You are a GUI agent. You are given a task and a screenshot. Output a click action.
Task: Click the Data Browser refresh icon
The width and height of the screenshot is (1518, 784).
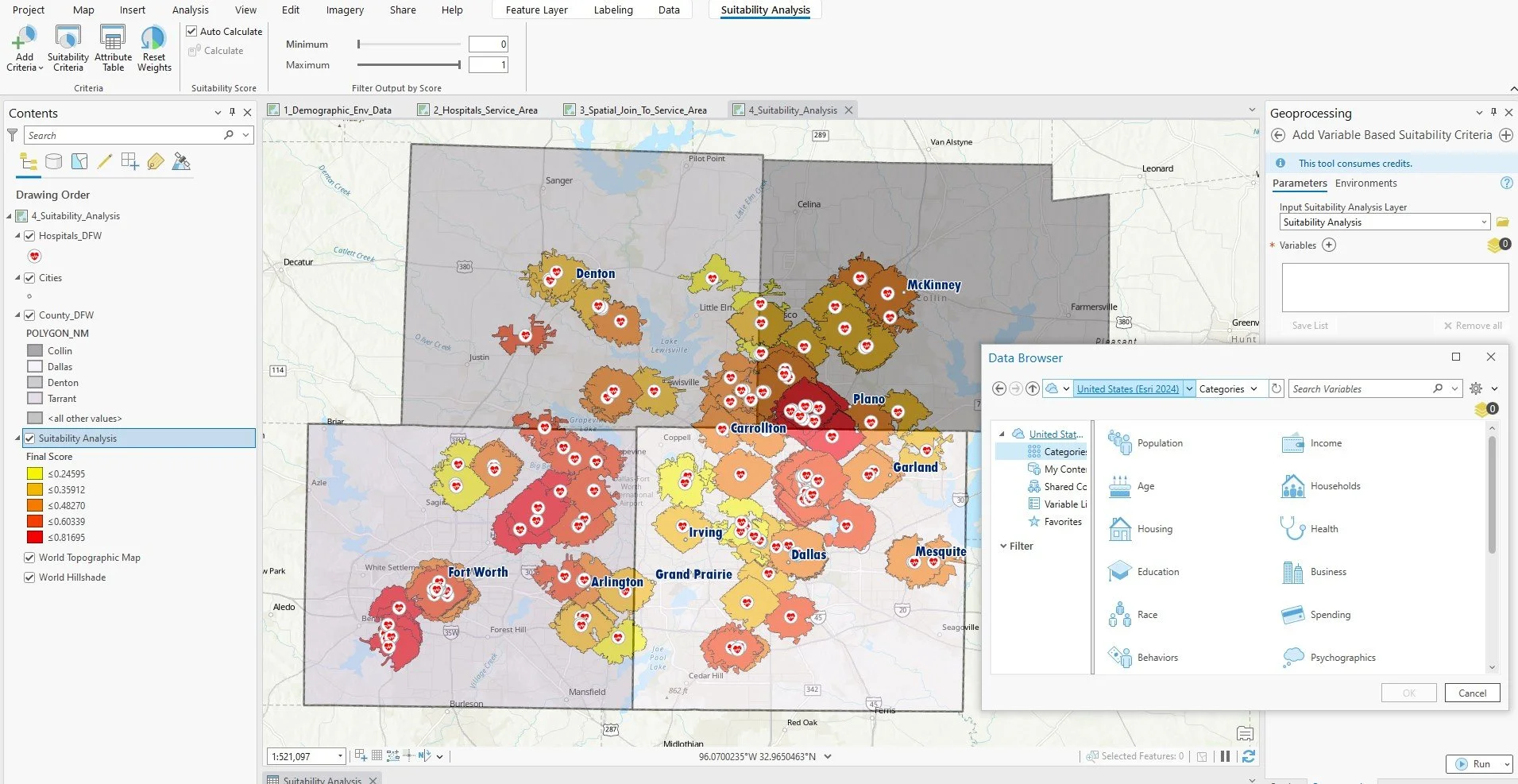point(1276,388)
